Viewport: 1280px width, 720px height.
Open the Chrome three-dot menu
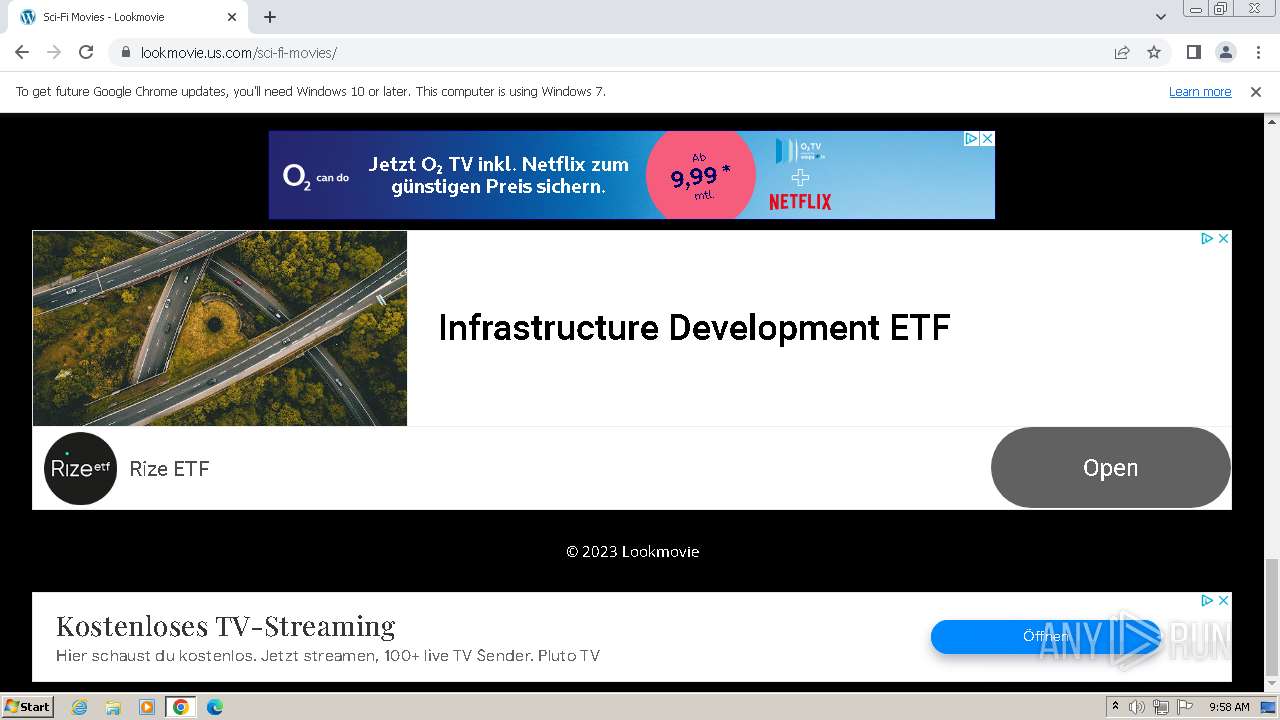point(1258,52)
